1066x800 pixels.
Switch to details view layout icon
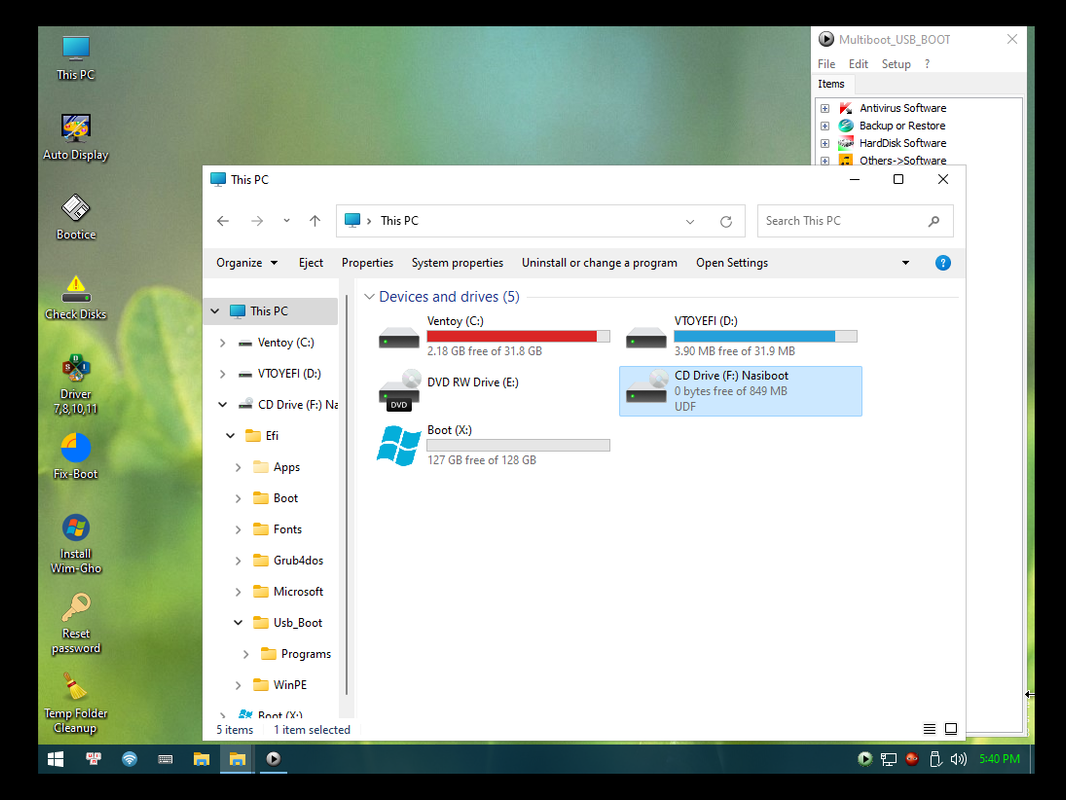[929, 729]
